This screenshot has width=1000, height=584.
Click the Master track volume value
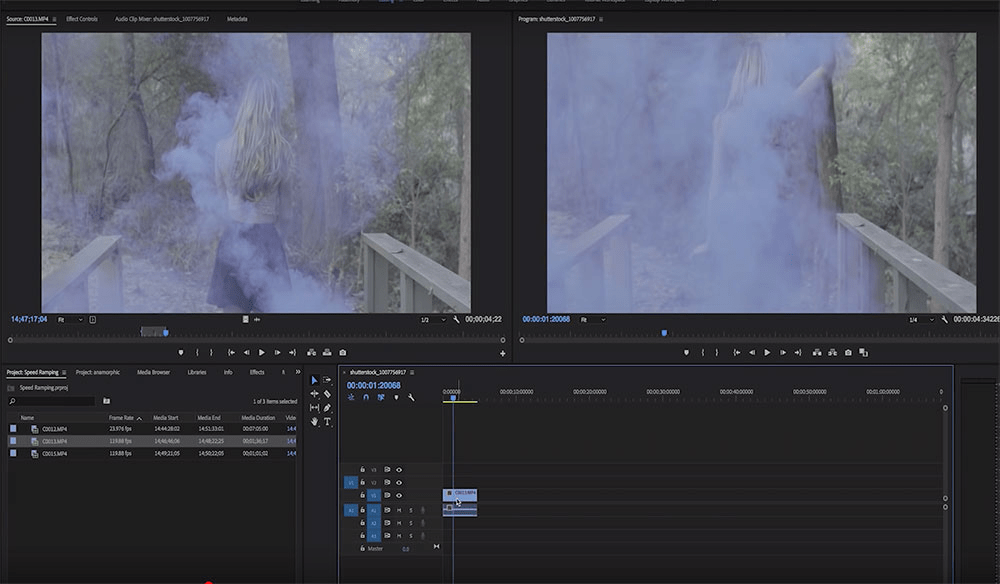(x=406, y=549)
